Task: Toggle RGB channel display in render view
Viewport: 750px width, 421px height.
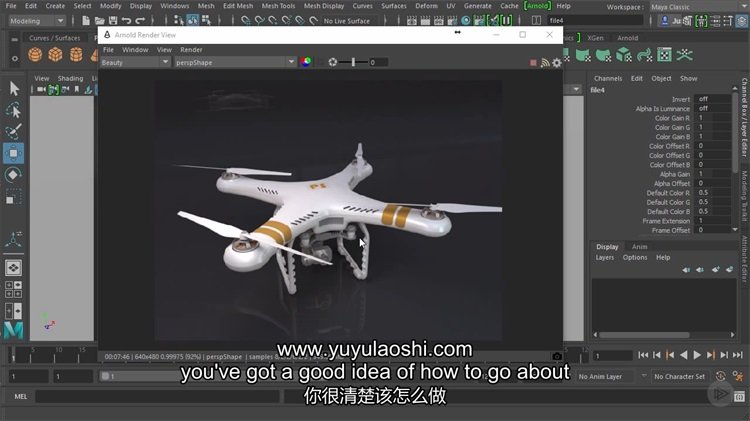Action: (306, 62)
